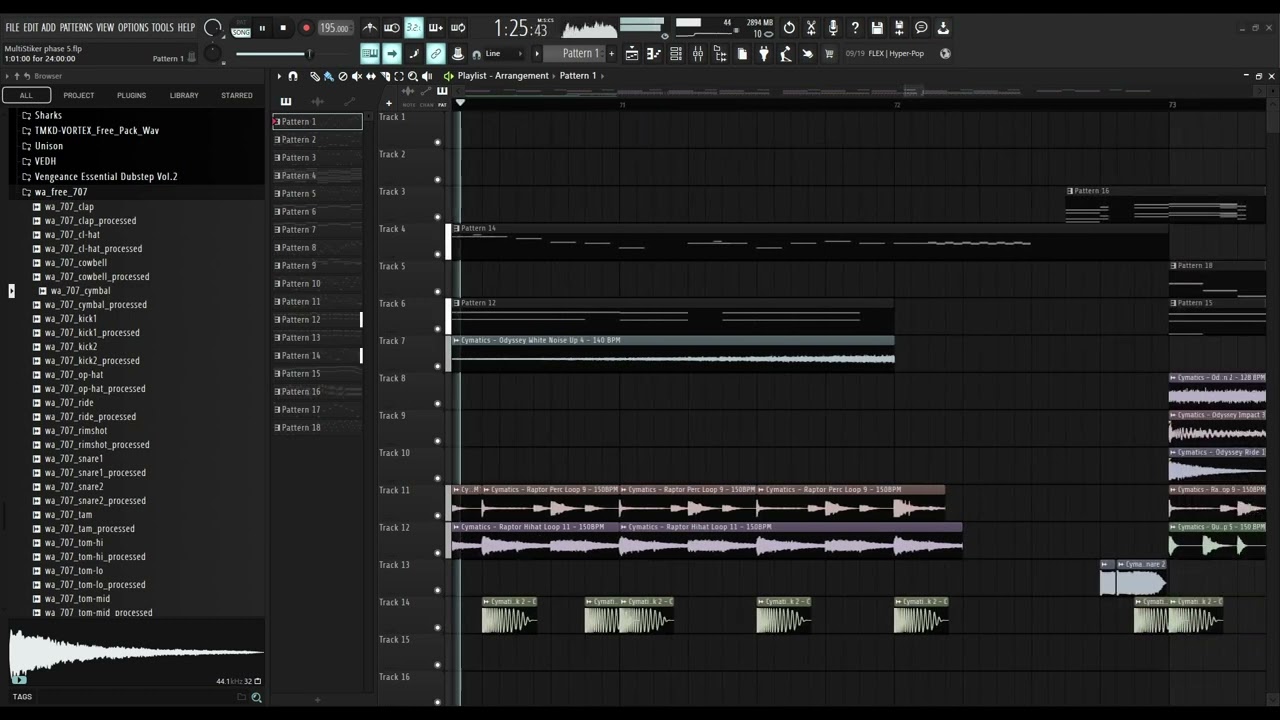Open the chat bubble icon in toolbar
This screenshot has height=720, width=1280.
921,28
